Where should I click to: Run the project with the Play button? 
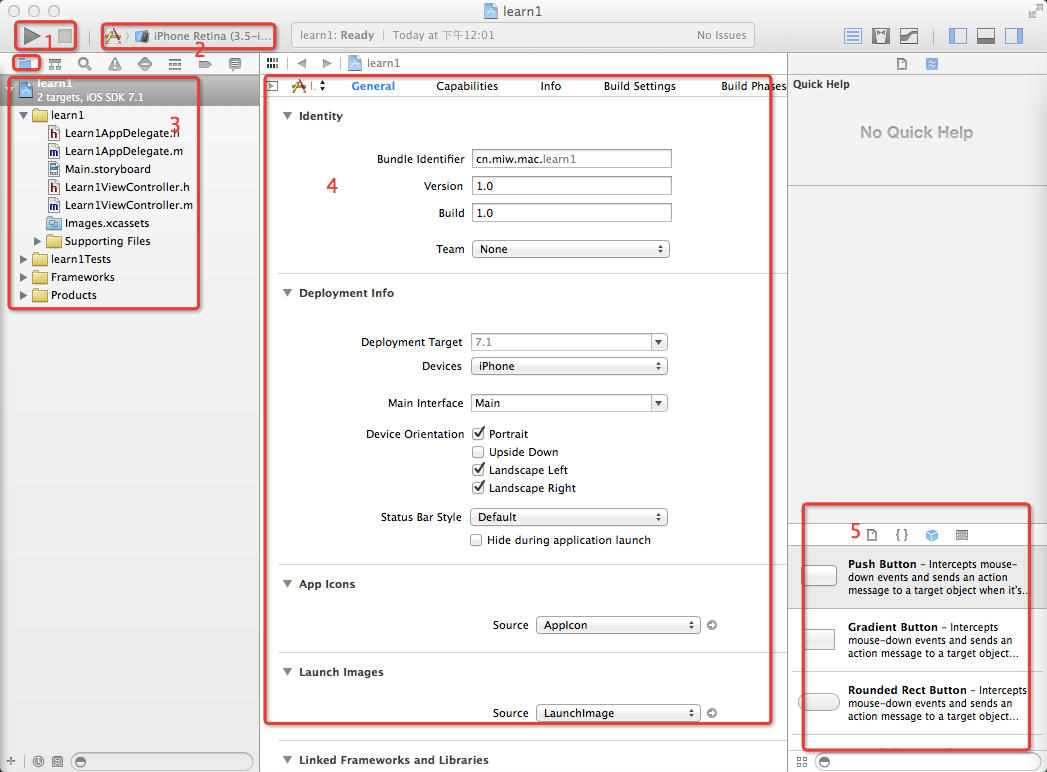(31, 35)
